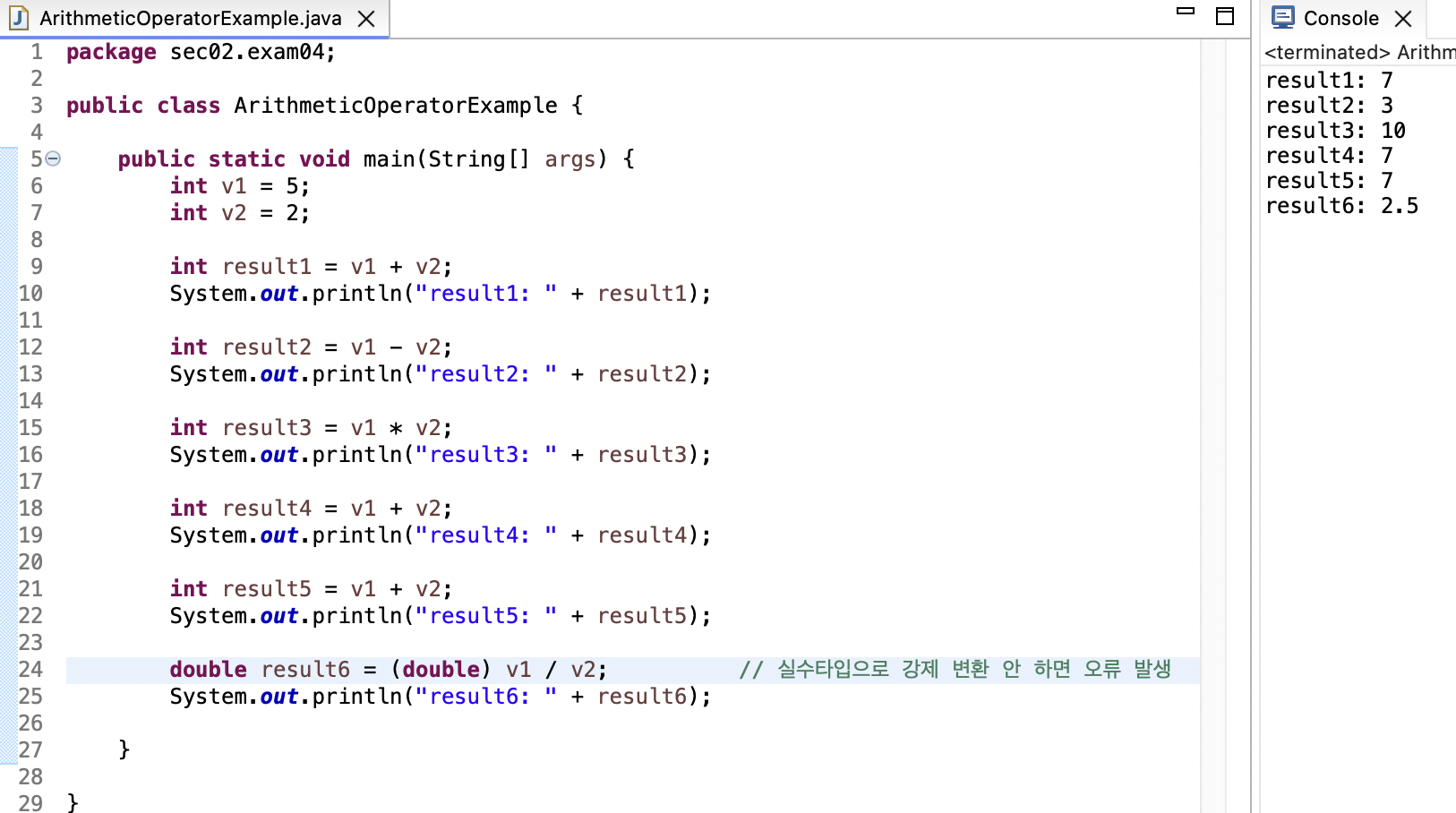The height and width of the screenshot is (813, 1456).
Task: Click console output 'result1: 7'
Action: click(x=1329, y=81)
